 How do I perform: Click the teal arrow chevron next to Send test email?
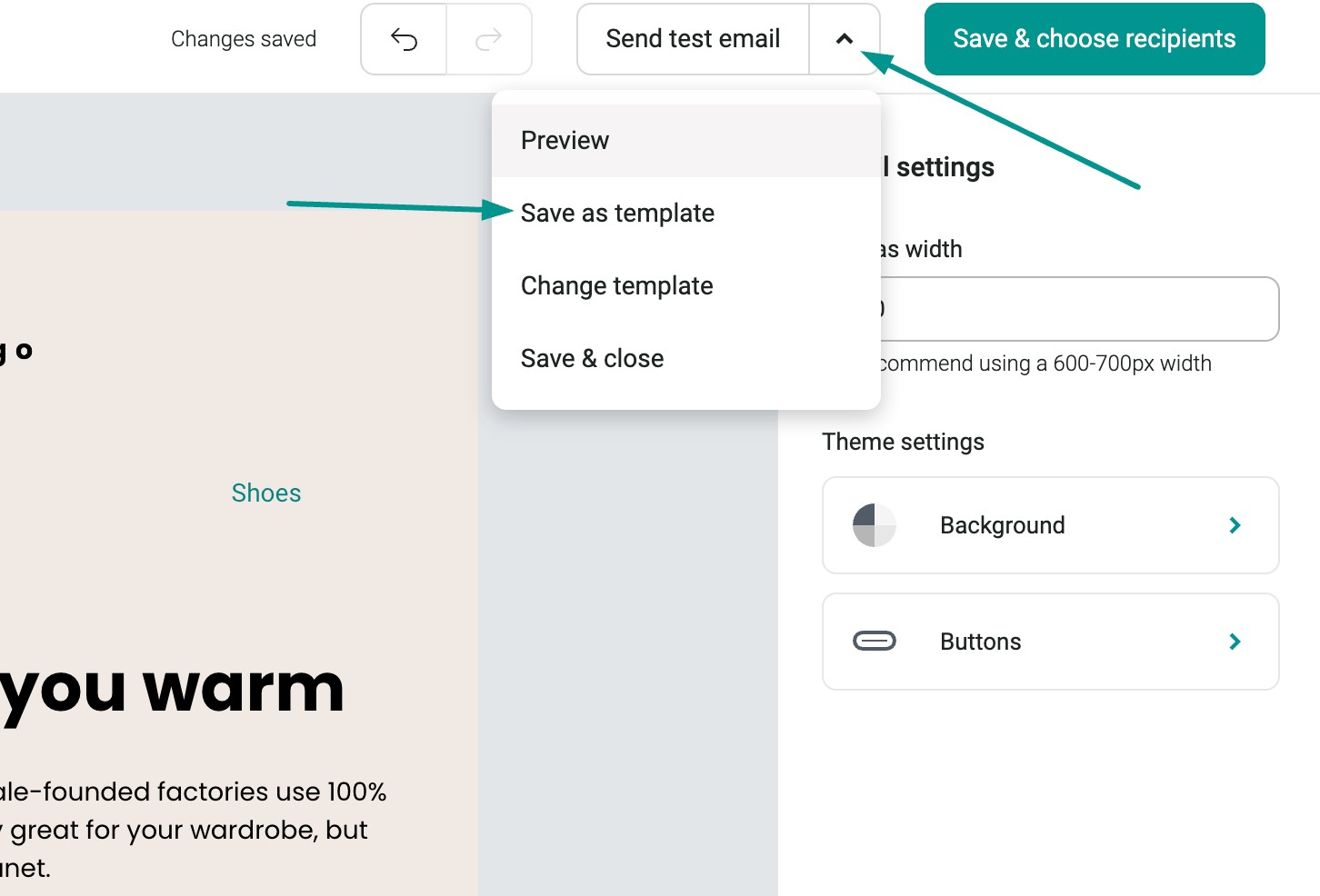[x=845, y=38]
